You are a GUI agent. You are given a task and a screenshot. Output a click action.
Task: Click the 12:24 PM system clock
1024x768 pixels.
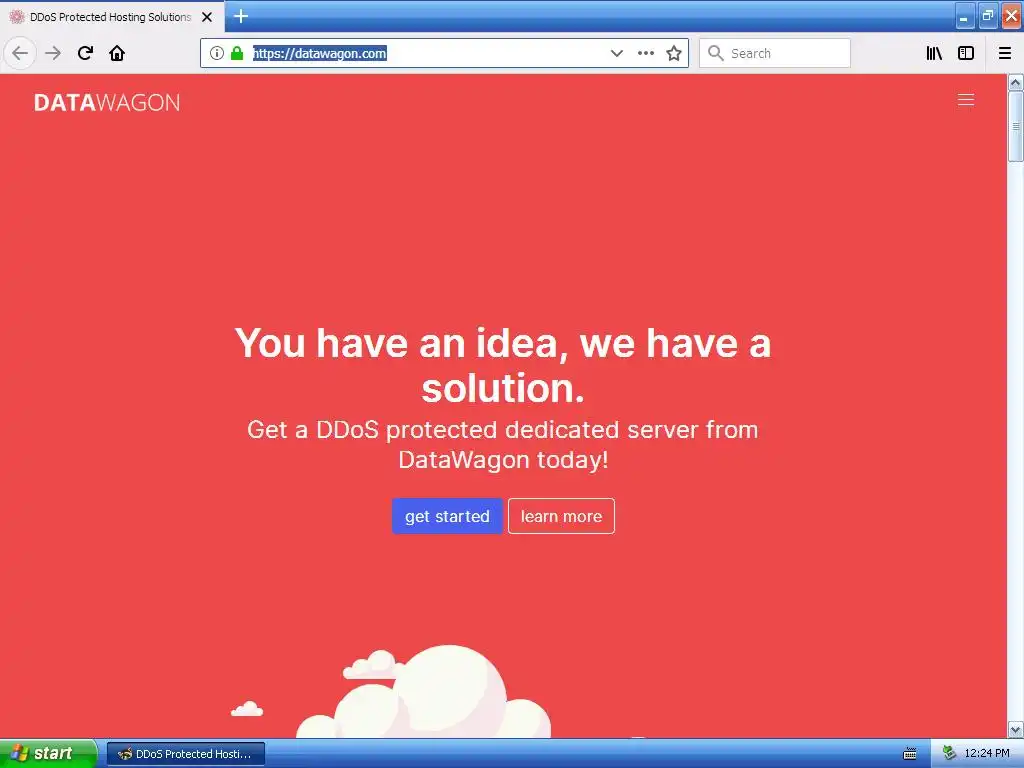pyautogui.click(x=987, y=754)
